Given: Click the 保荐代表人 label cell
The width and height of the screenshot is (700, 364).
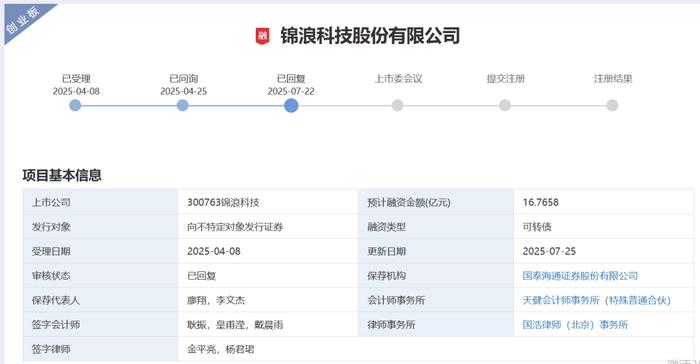Looking at the screenshot, I should pyautogui.click(x=100, y=301).
